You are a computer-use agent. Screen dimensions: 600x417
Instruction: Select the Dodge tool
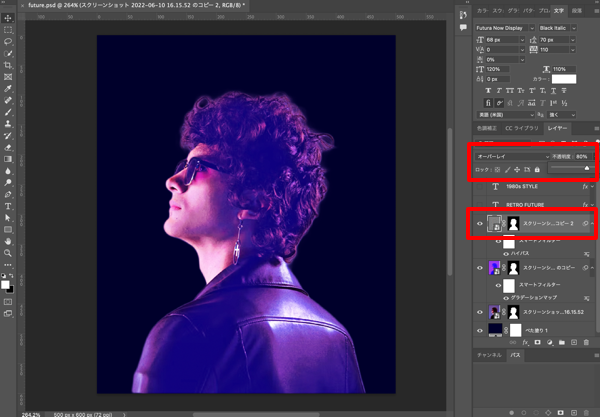(8, 182)
